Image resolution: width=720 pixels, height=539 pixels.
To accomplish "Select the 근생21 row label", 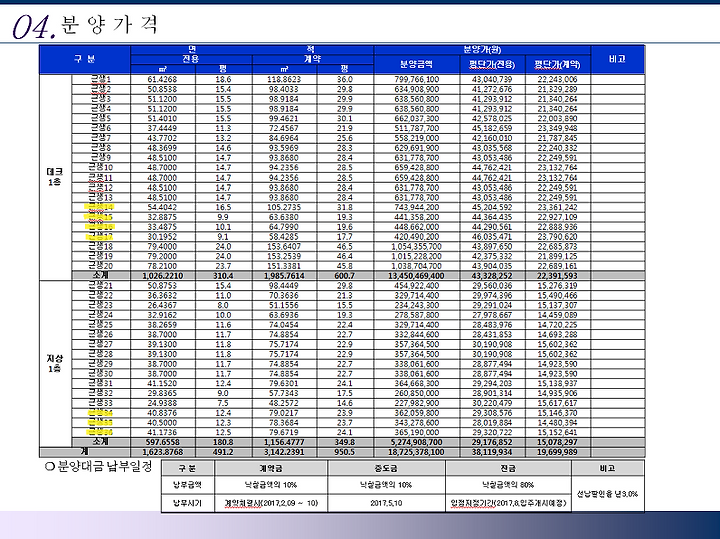I will click(x=101, y=285).
